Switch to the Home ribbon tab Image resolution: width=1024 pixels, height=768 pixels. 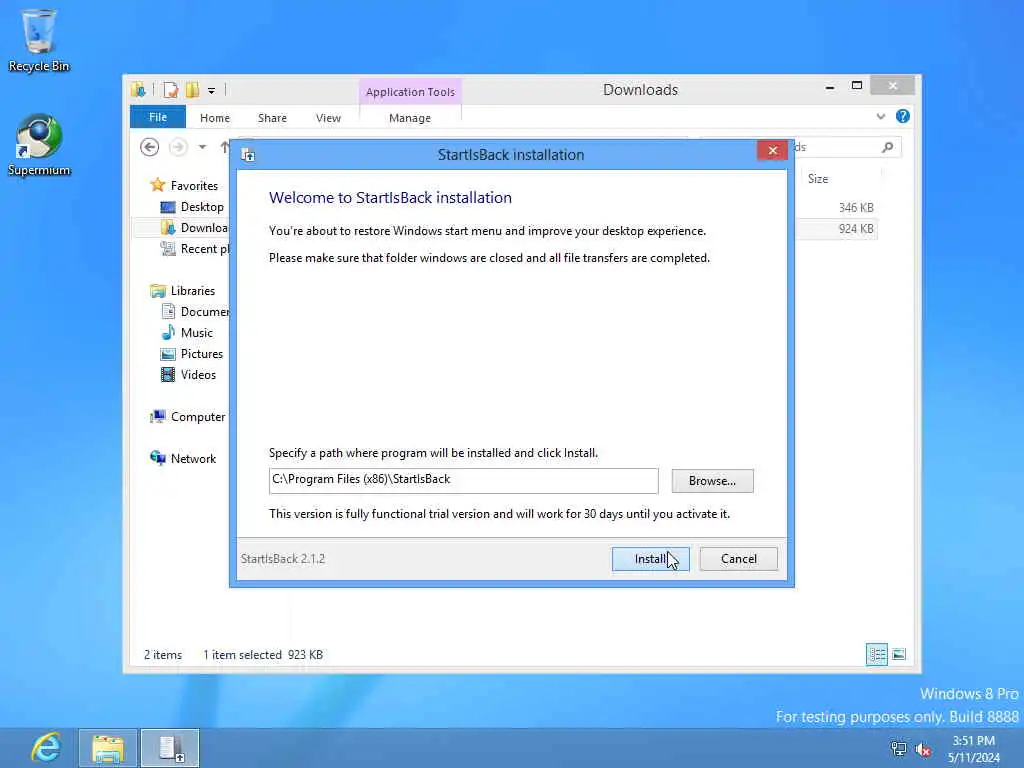click(x=215, y=118)
